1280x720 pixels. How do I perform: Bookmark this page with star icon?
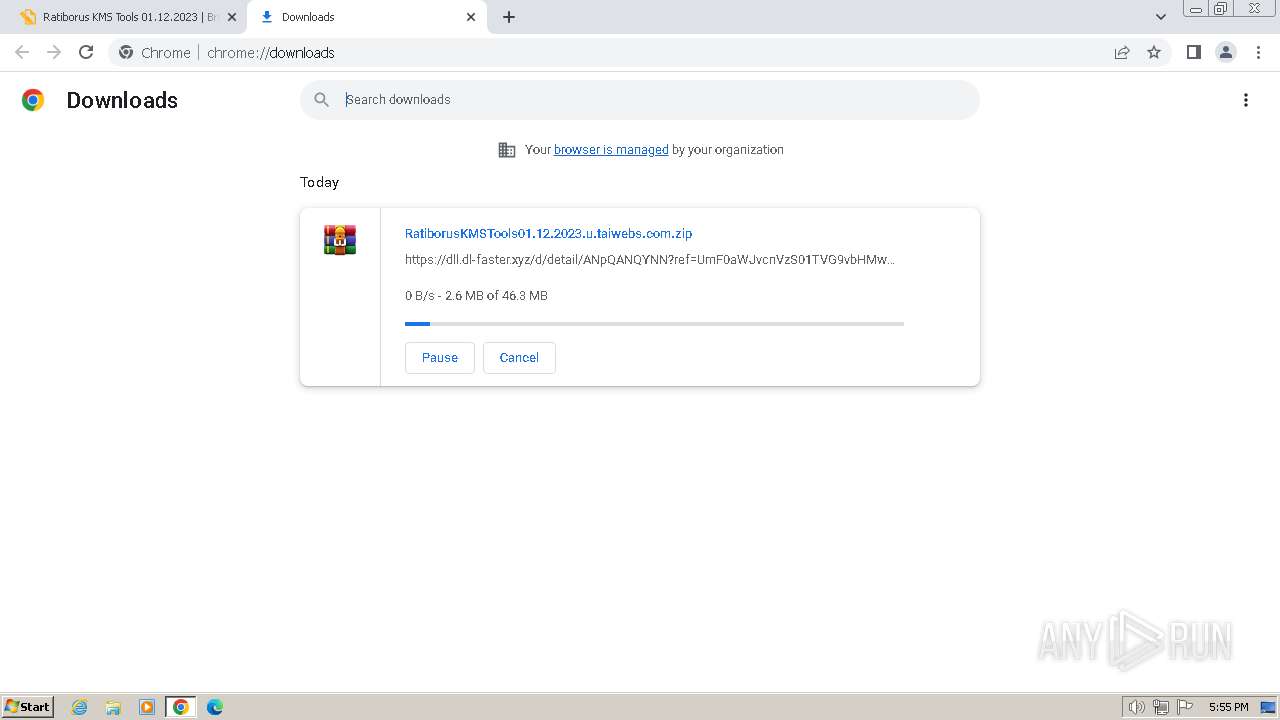tap(1154, 52)
